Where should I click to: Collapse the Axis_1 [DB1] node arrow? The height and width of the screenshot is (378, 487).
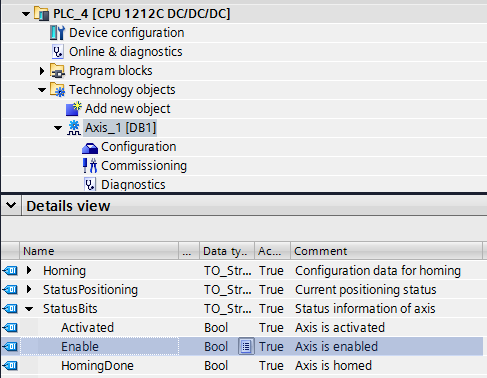pyautogui.click(x=58, y=128)
